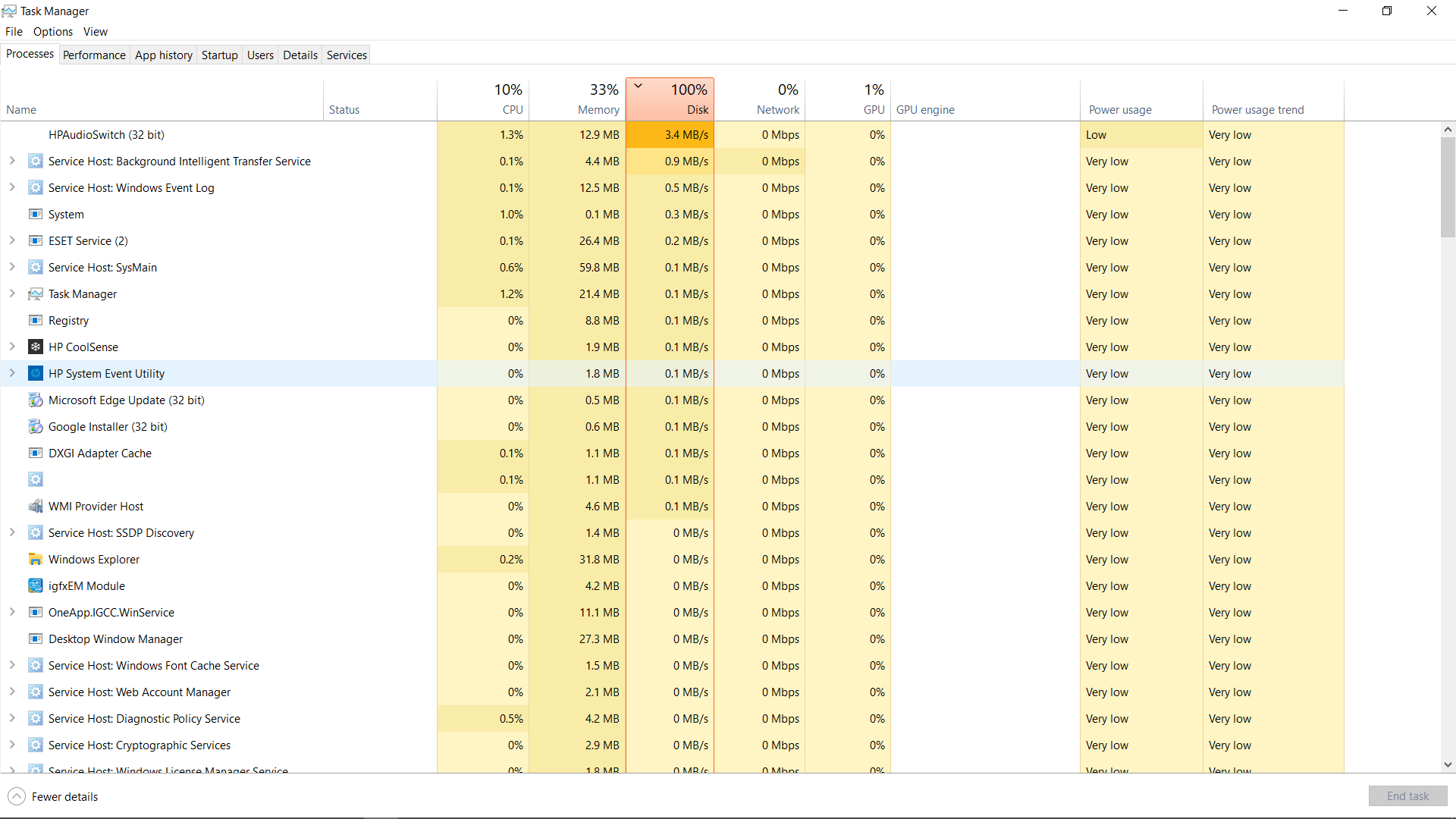Click the scrollbar down arrow
1456x819 pixels.
tap(1448, 765)
